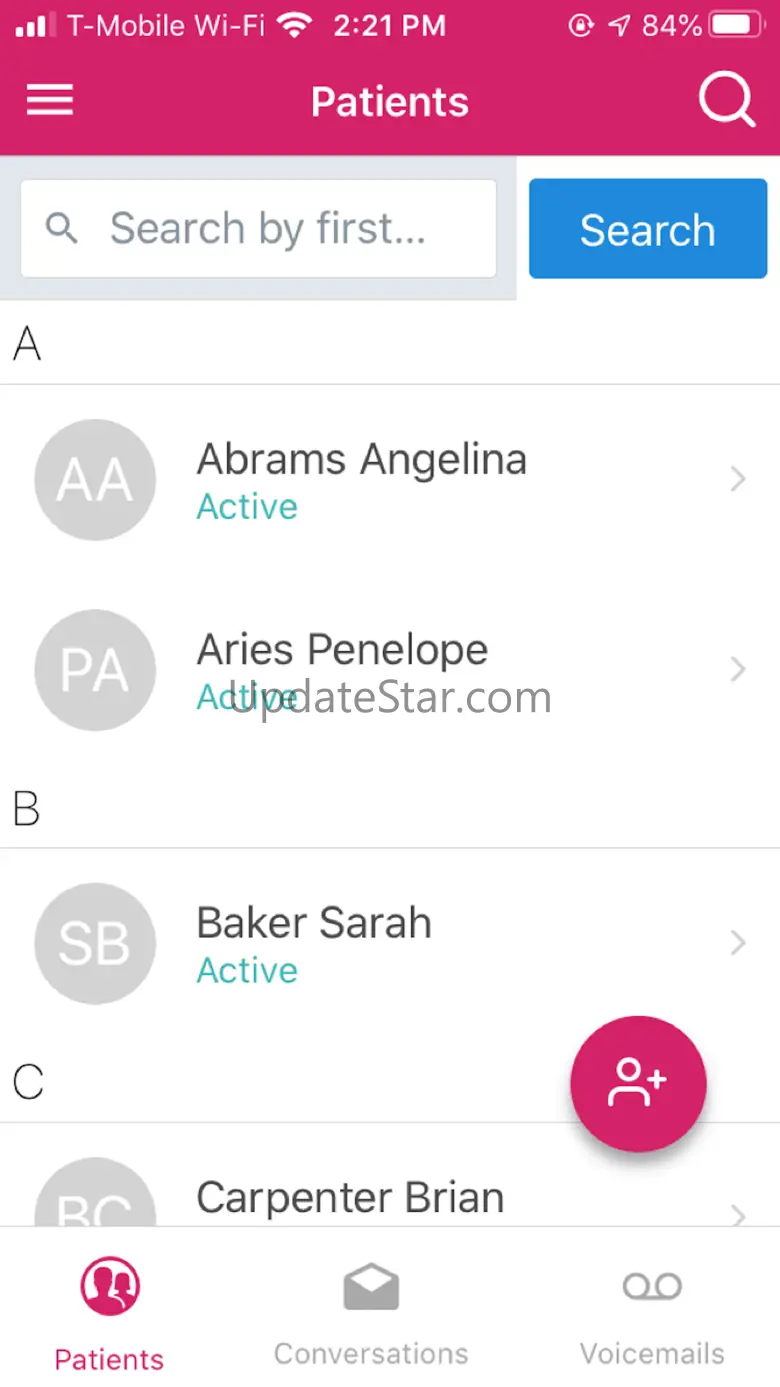Focus the search by first name field
The width and height of the screenshot is (780, 1387).
(268, 229)
